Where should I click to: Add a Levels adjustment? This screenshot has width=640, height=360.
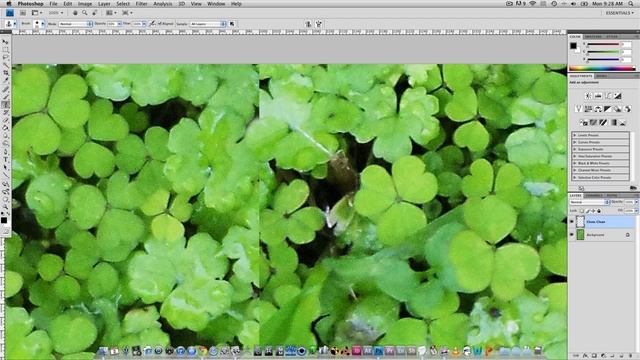click(x=598, y=96)
